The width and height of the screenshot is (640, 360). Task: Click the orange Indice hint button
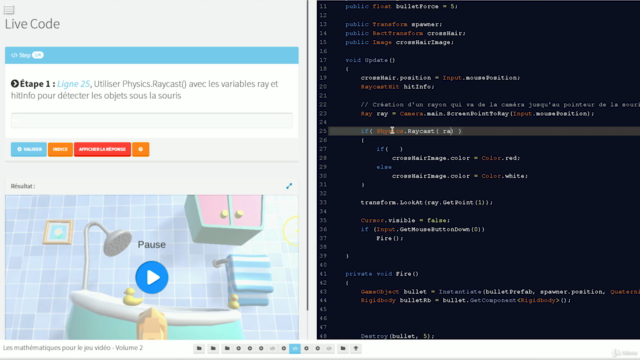pos(60,149)
